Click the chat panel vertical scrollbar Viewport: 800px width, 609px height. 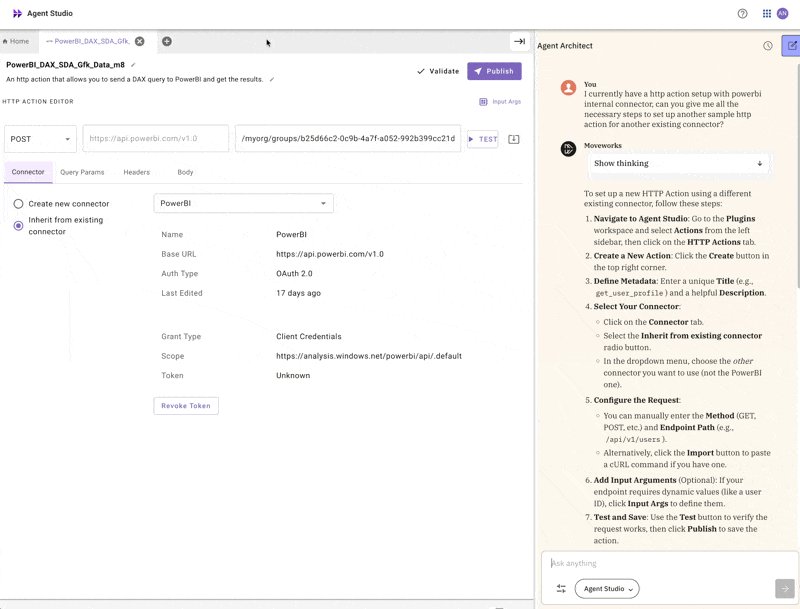click(797, 177)
